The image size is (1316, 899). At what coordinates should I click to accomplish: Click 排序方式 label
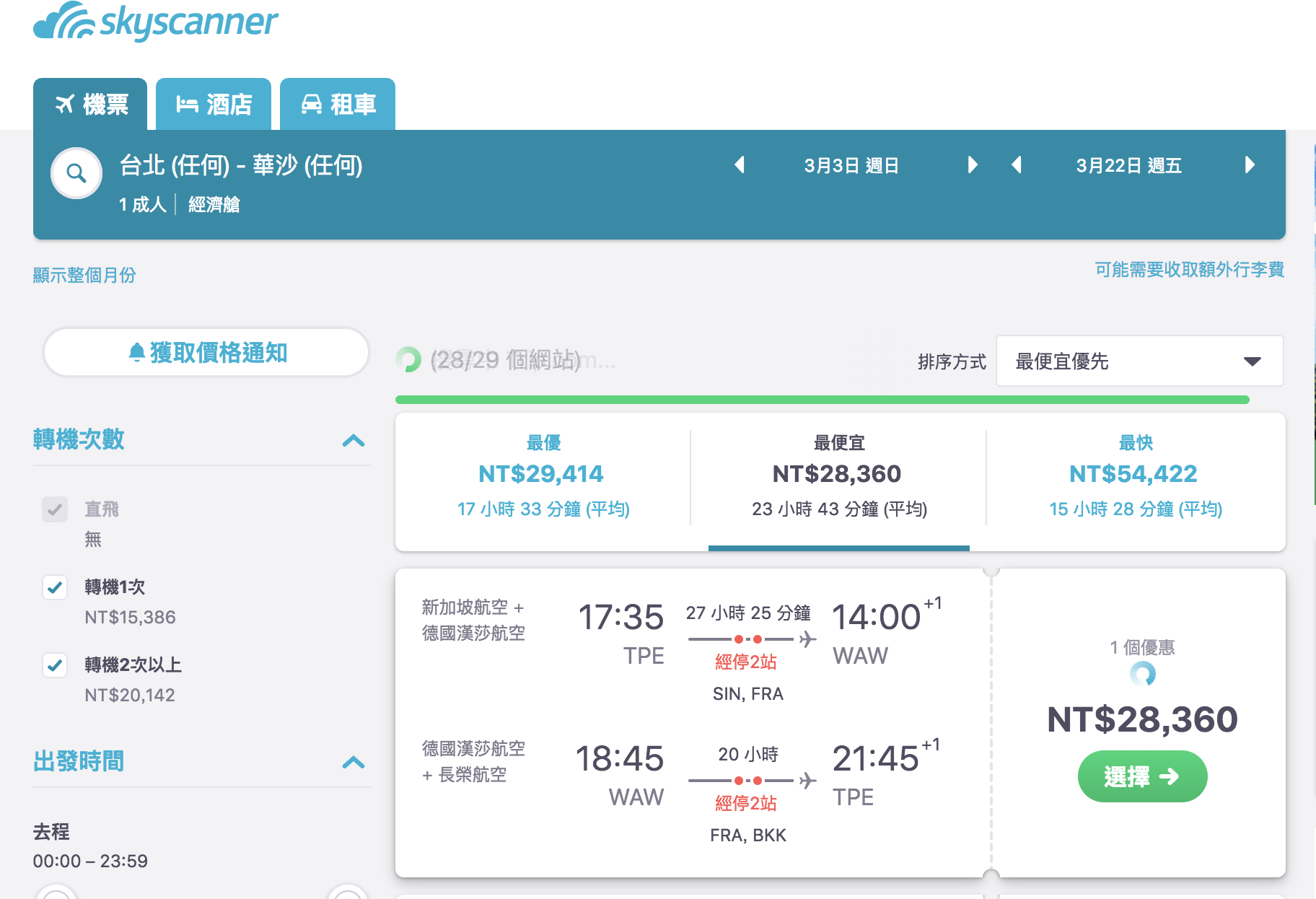pos(952,361)
